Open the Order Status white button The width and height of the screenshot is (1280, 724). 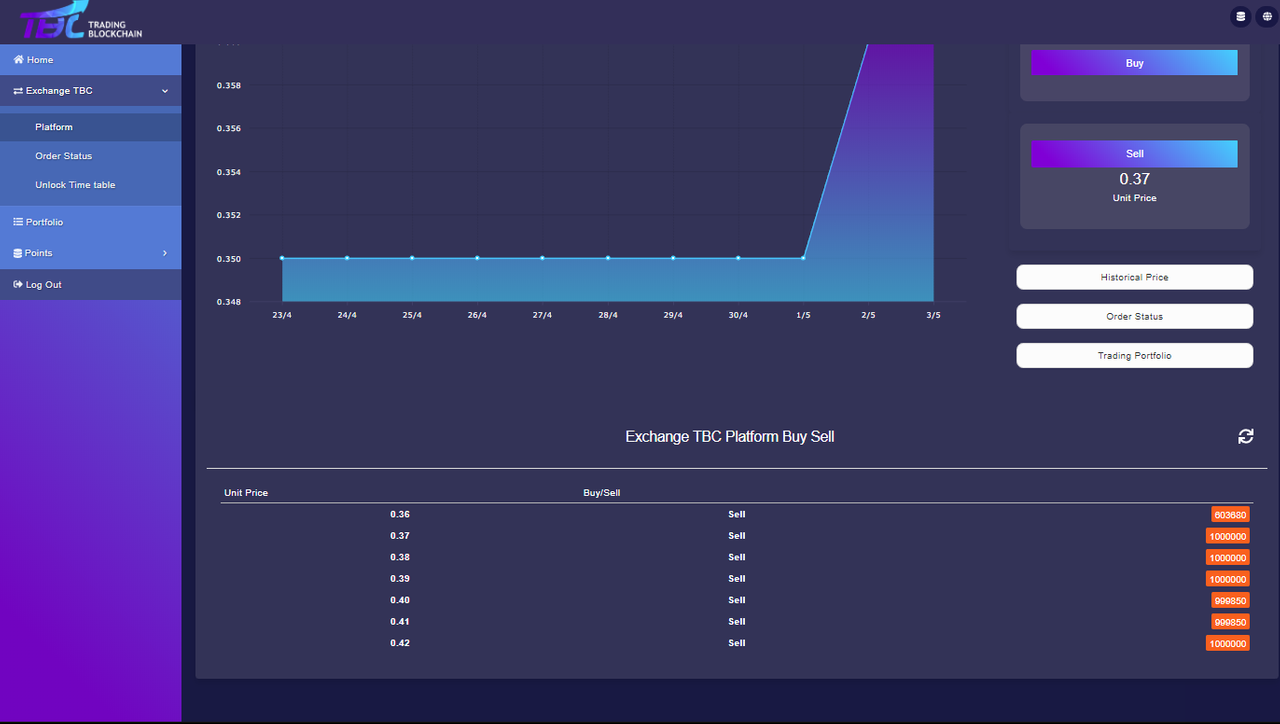[1134, 316]
